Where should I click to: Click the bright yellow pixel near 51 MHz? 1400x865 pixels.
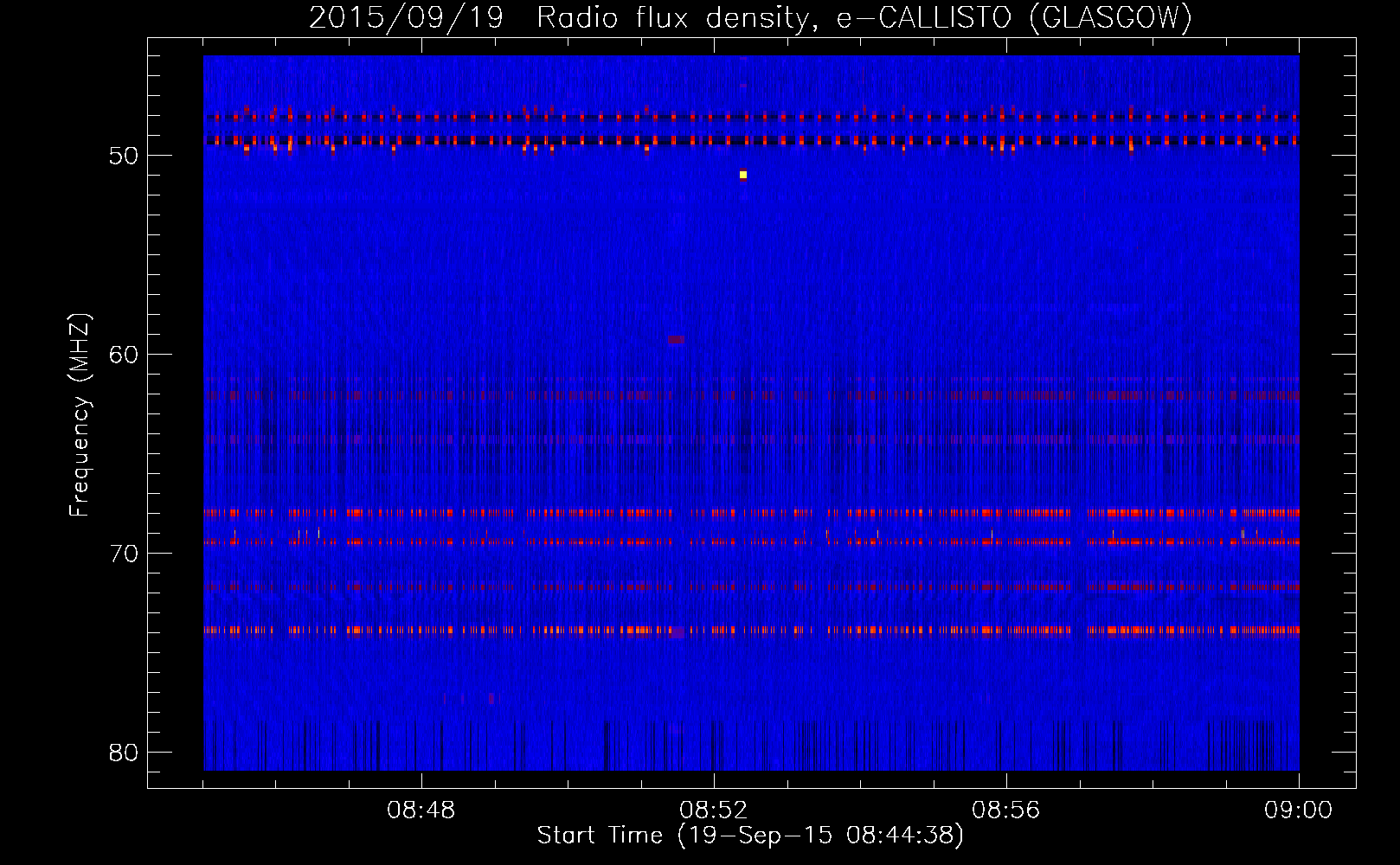743,175
